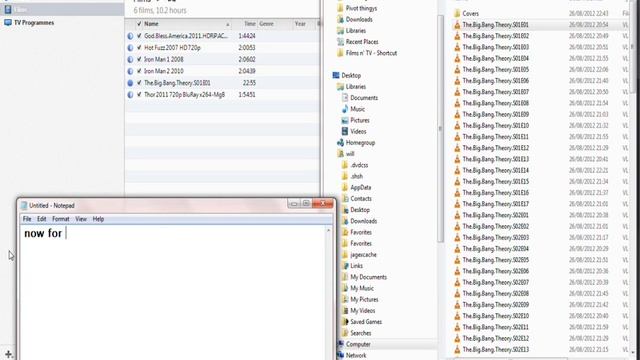Screen dimensions: 640x360
Task: Click the status icon beside Iron Man 1 2008
Action: (130, 60)
